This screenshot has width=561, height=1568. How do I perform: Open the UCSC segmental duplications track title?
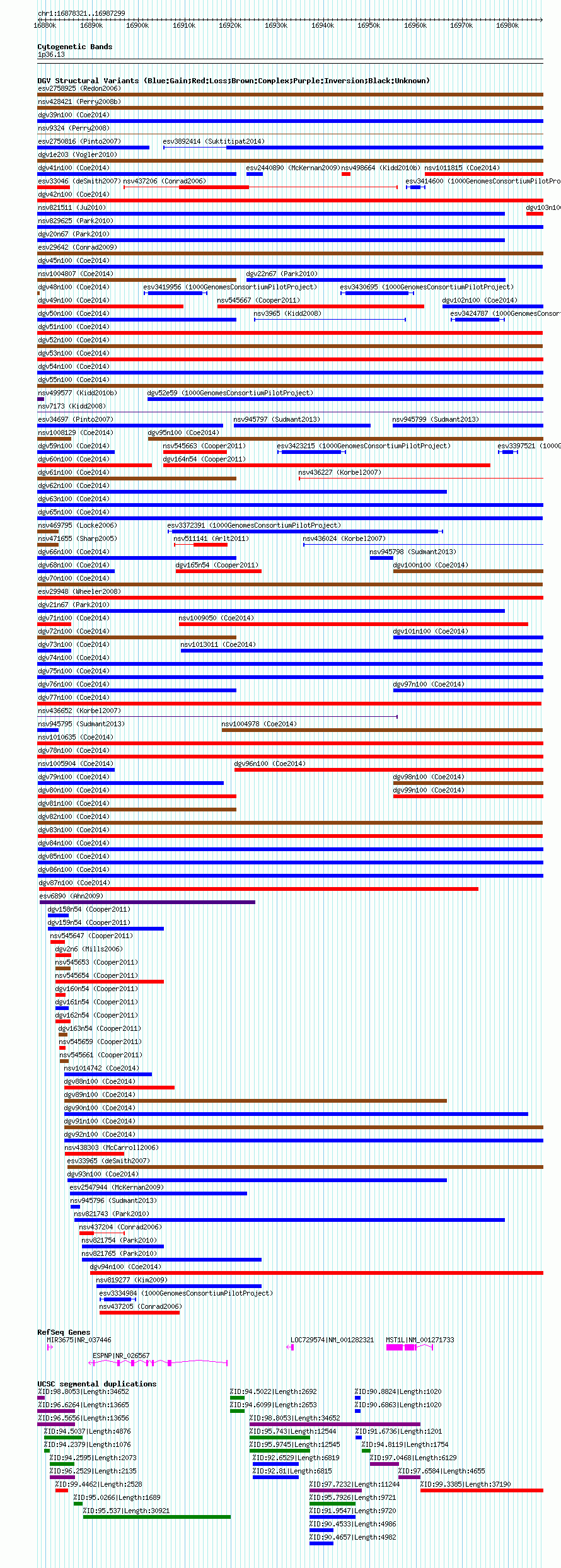(x=97, y=1384)
